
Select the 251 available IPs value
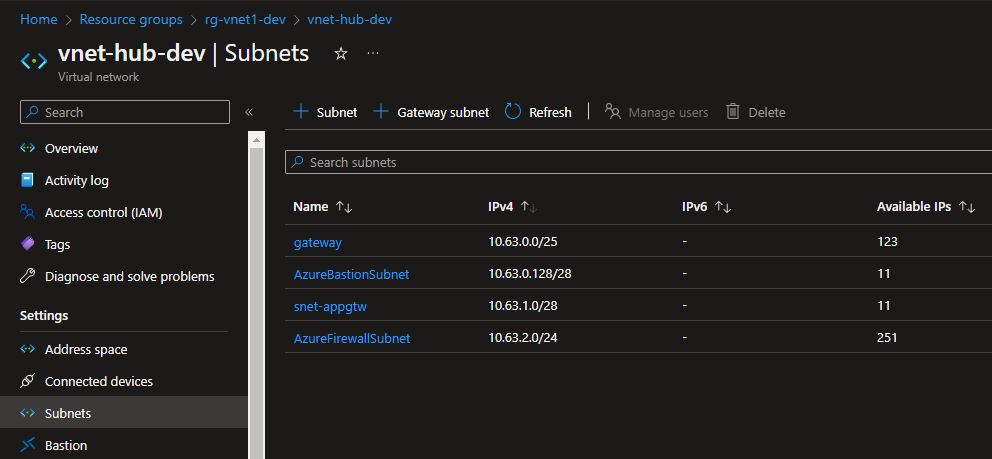click(x=887, y=338)
